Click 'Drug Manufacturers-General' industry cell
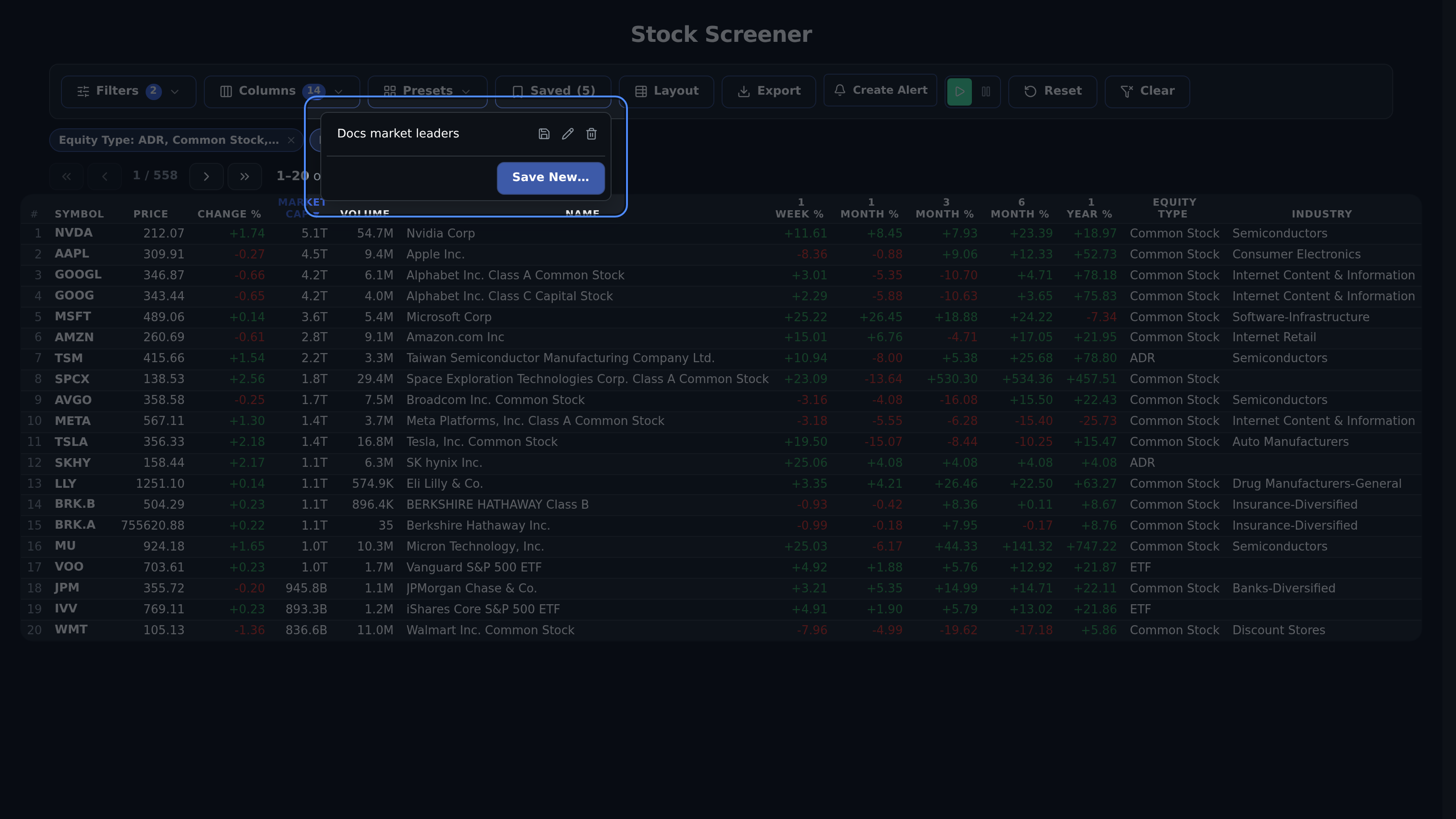1456x819 pixels. (1316, 484)
